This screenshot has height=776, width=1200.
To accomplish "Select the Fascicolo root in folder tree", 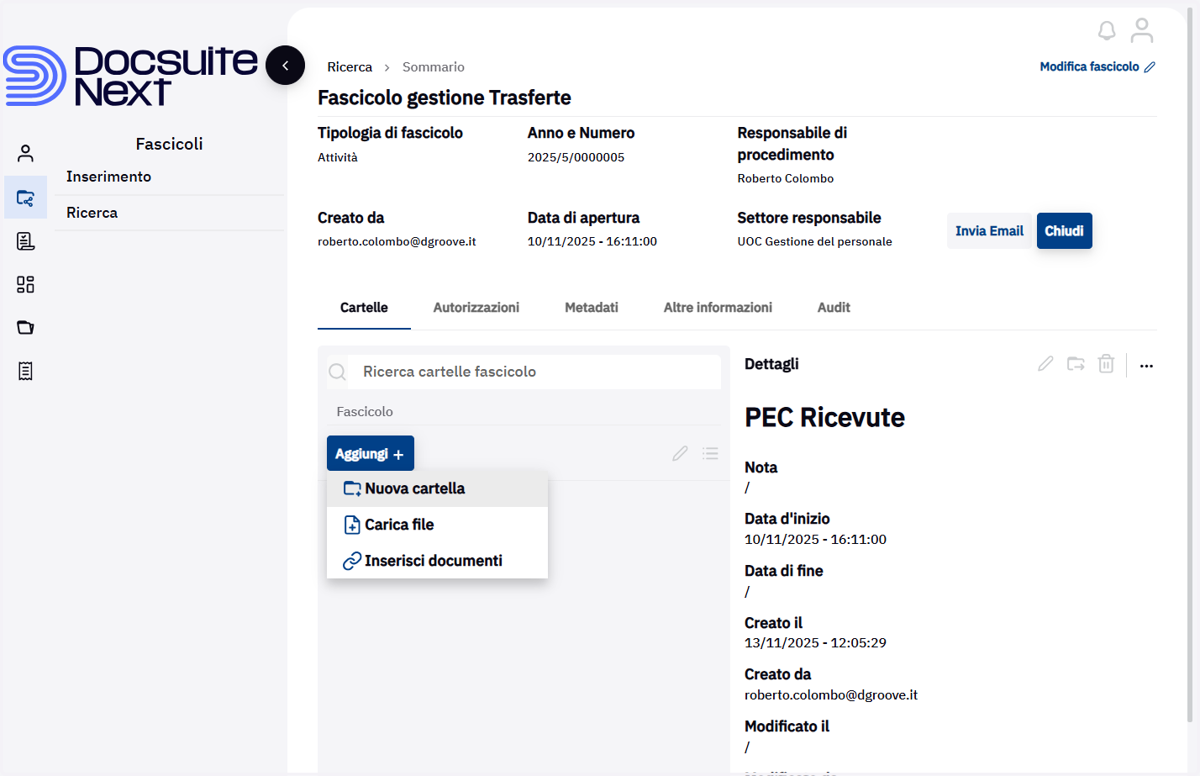I will point(365,412).
